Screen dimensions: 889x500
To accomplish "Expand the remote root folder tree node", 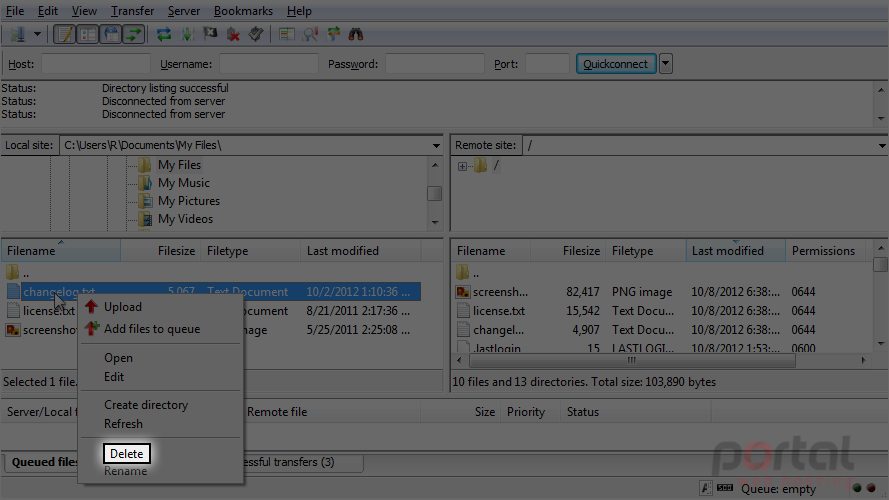I will 463,166.
